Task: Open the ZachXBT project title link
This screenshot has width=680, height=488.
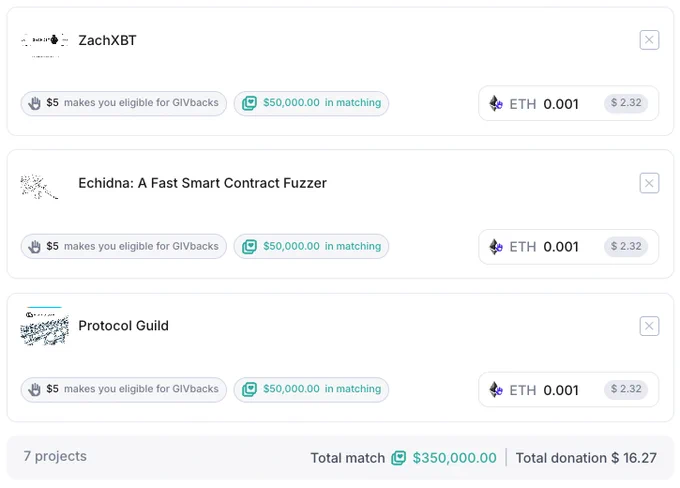Action: (x=107, y=40)
